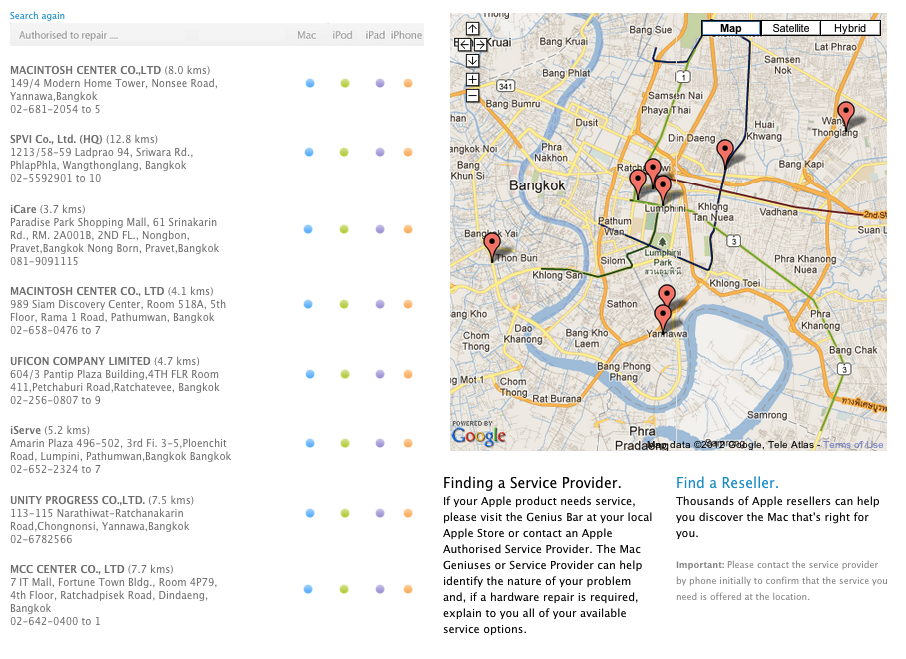Click phone number 02-6782566
Viewport: 906px width, 659px height.
[41, 539]
